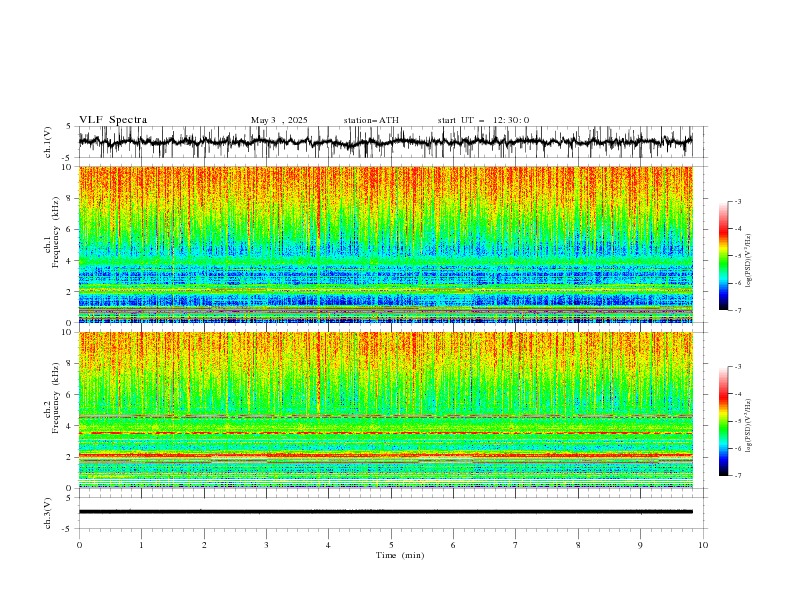
Task: Click the time-axis tick label "5"
Action: (x=391, y=545)
